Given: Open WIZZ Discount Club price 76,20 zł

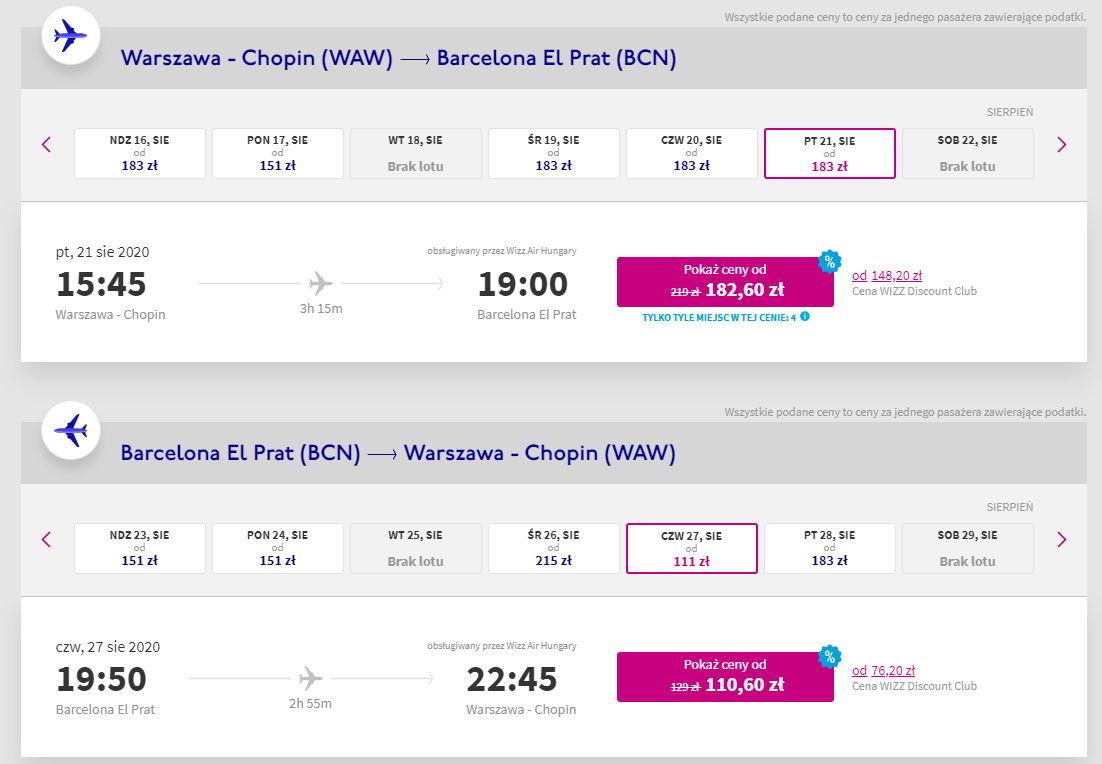Looking at the screenshot, I should [892, 671].
